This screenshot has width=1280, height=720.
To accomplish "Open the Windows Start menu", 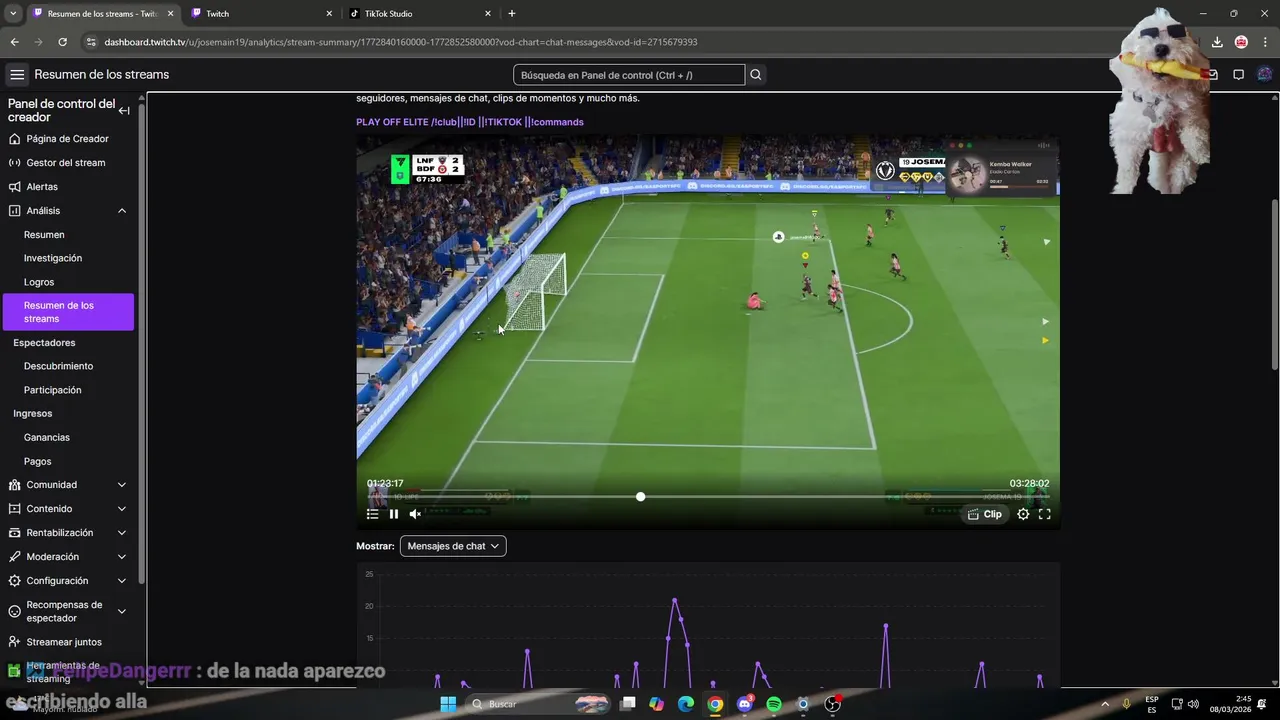I will 448,704.
